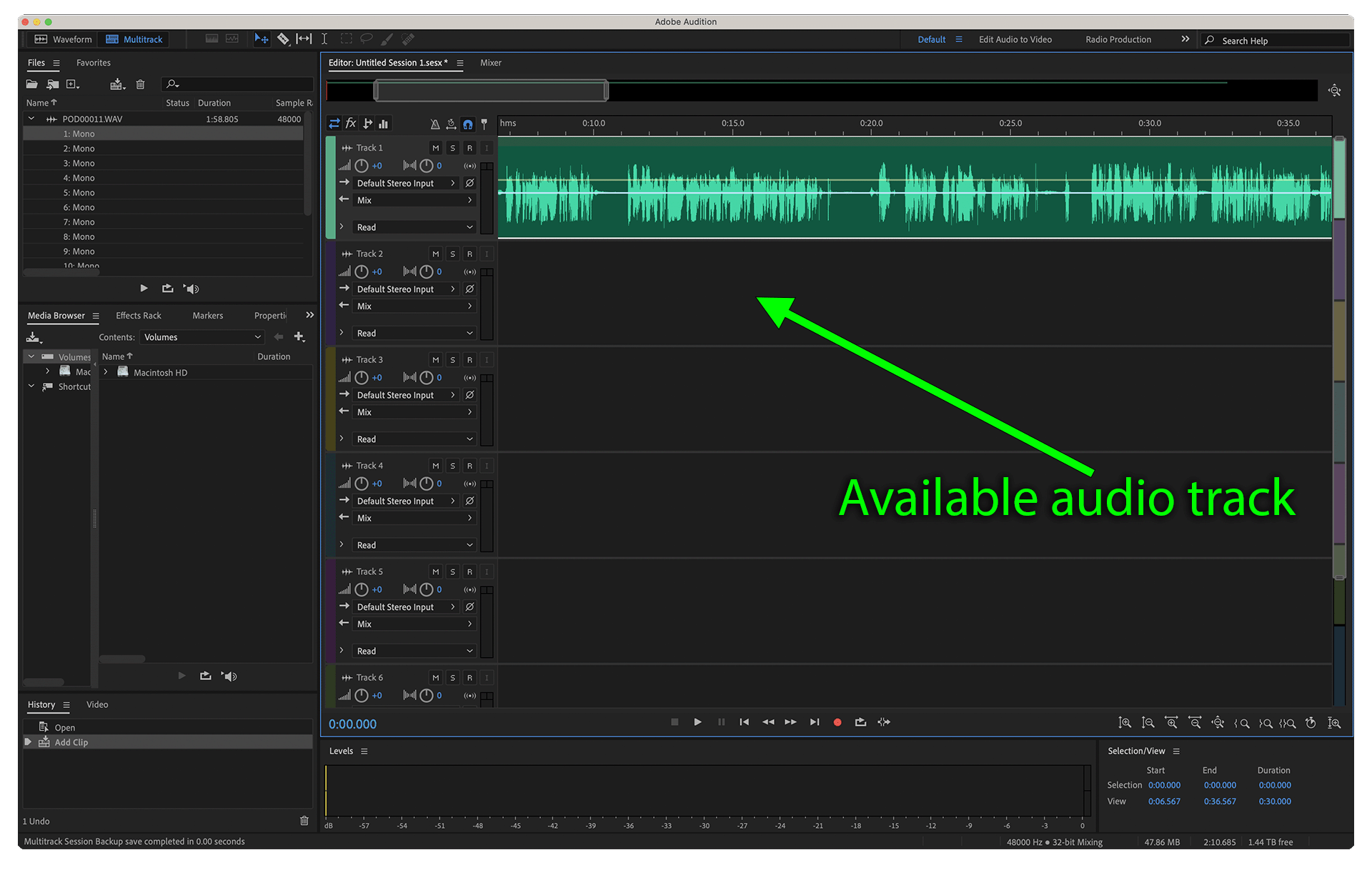Select Radio Production workspace
Image resolution: width=1372 pixels, height=870 pixels.
pos(1118,39)
